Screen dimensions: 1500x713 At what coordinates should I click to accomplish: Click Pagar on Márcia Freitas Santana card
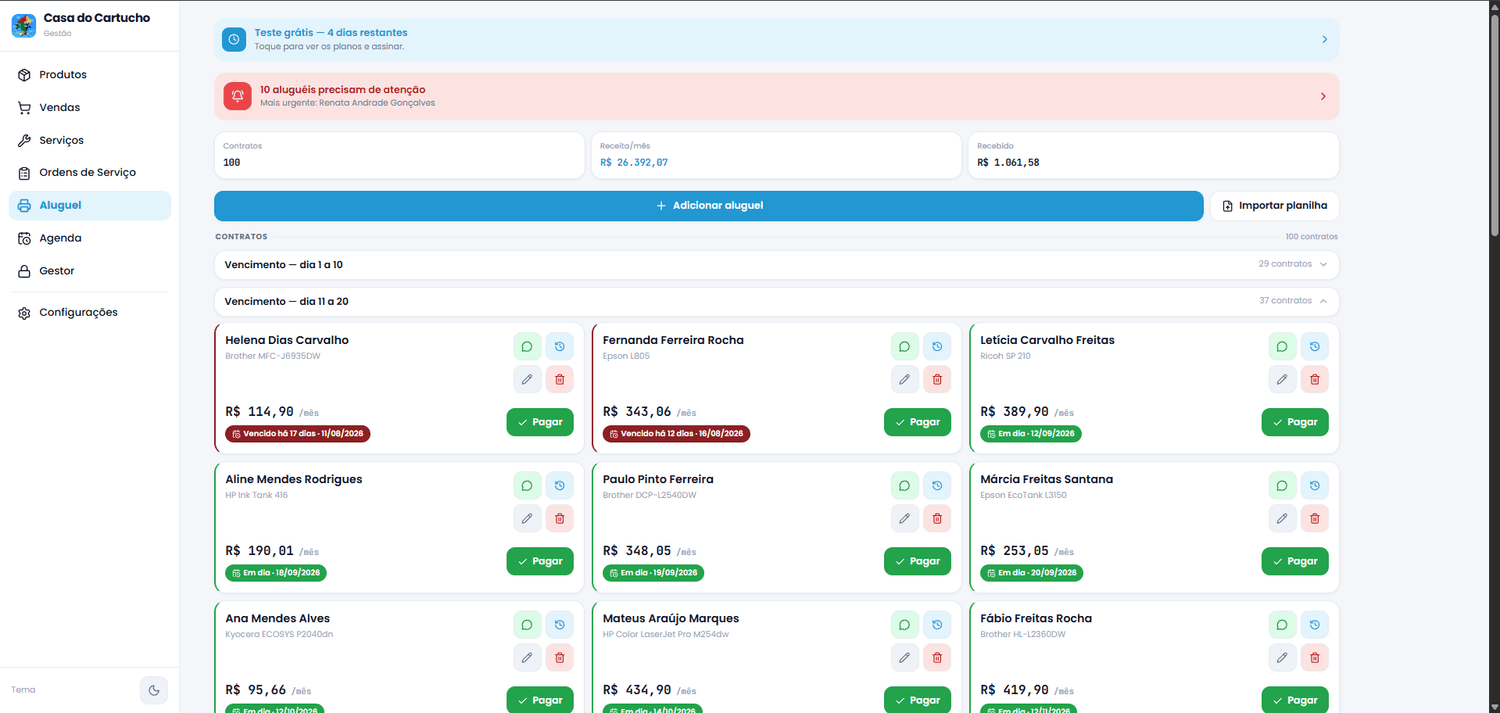click(x=1295, y=561)
